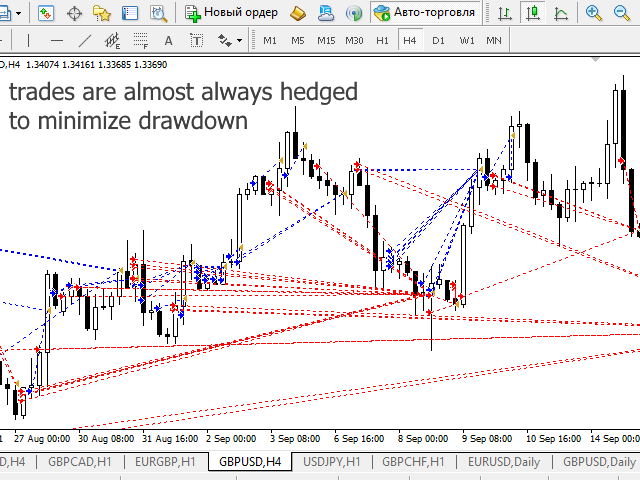This screenshot has width=640, height=480.
Task: Select the trendline drawing tool
Action: click(85, 40)
